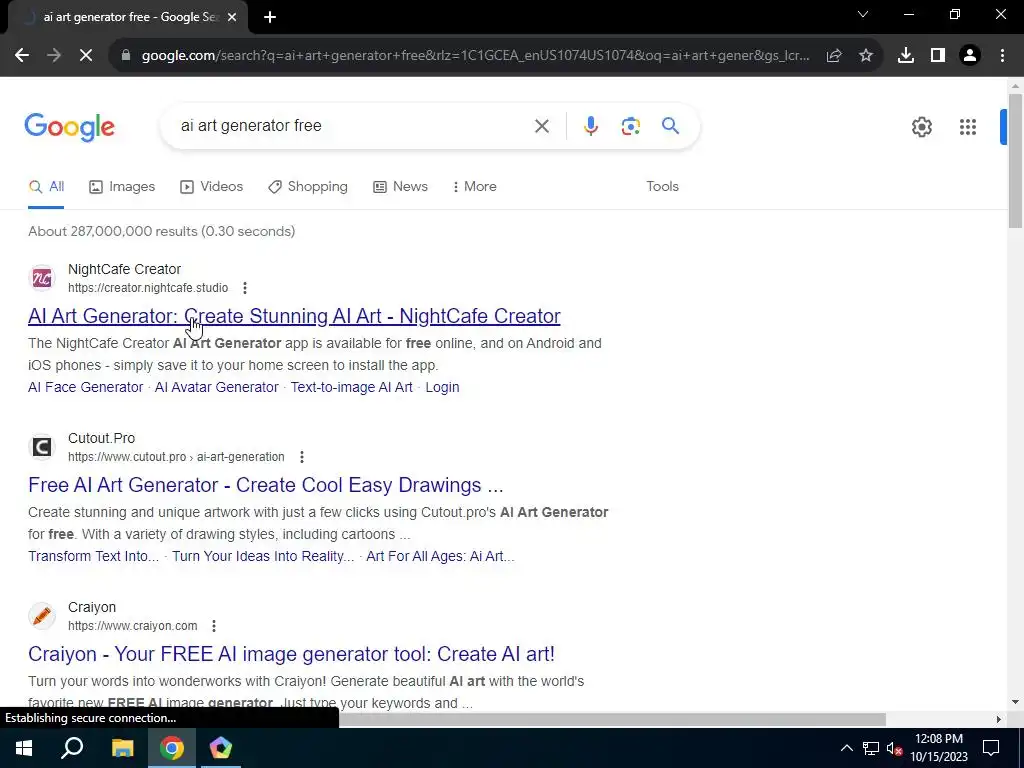Close the 'ai art generator free' tab
Image resolution: width=1024 pixels, height=768 pixels.
click(x=232, y=18)
